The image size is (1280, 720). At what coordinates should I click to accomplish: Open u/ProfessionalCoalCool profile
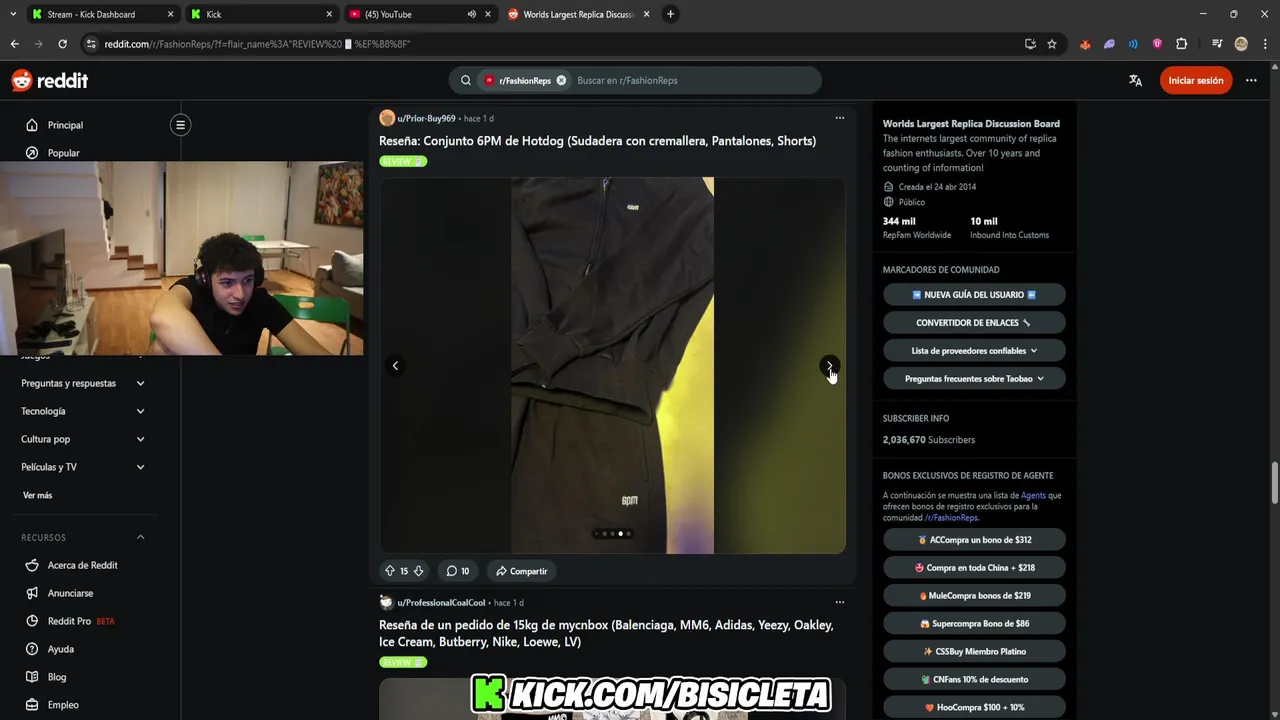pos(441,602)
